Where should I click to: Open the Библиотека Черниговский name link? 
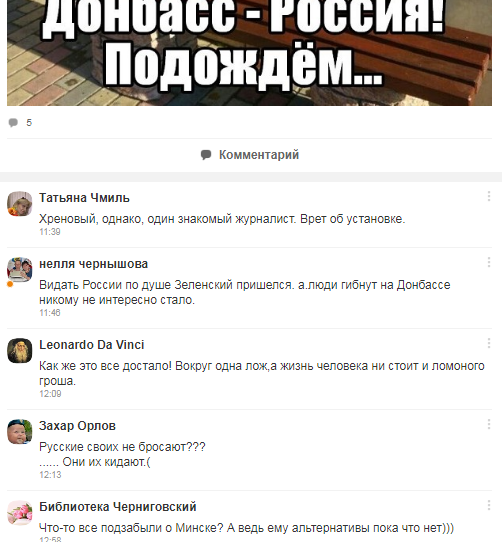coord(118,507)
